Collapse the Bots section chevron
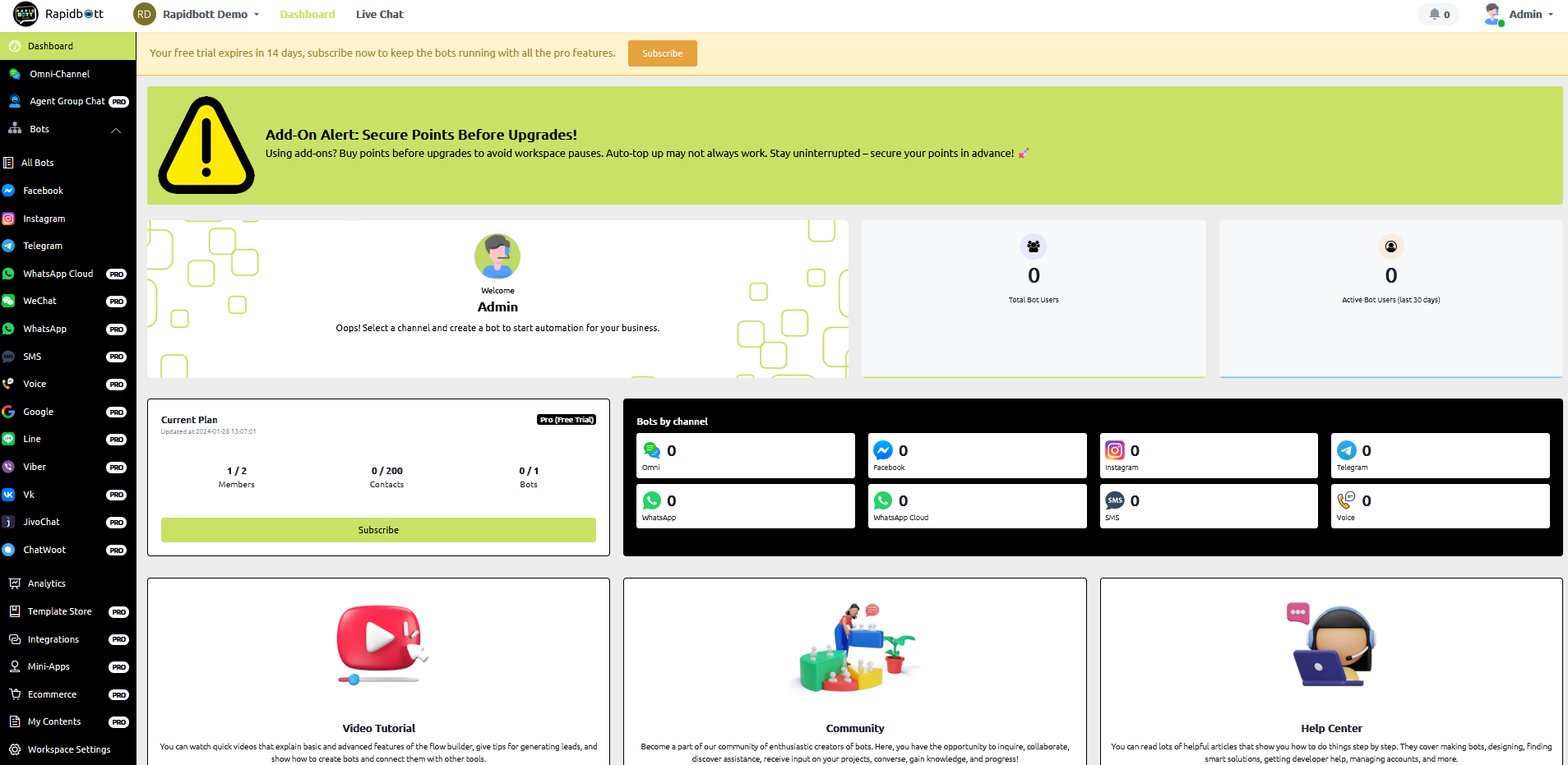This screenshot has width=1568, height=765. (116, 130)
